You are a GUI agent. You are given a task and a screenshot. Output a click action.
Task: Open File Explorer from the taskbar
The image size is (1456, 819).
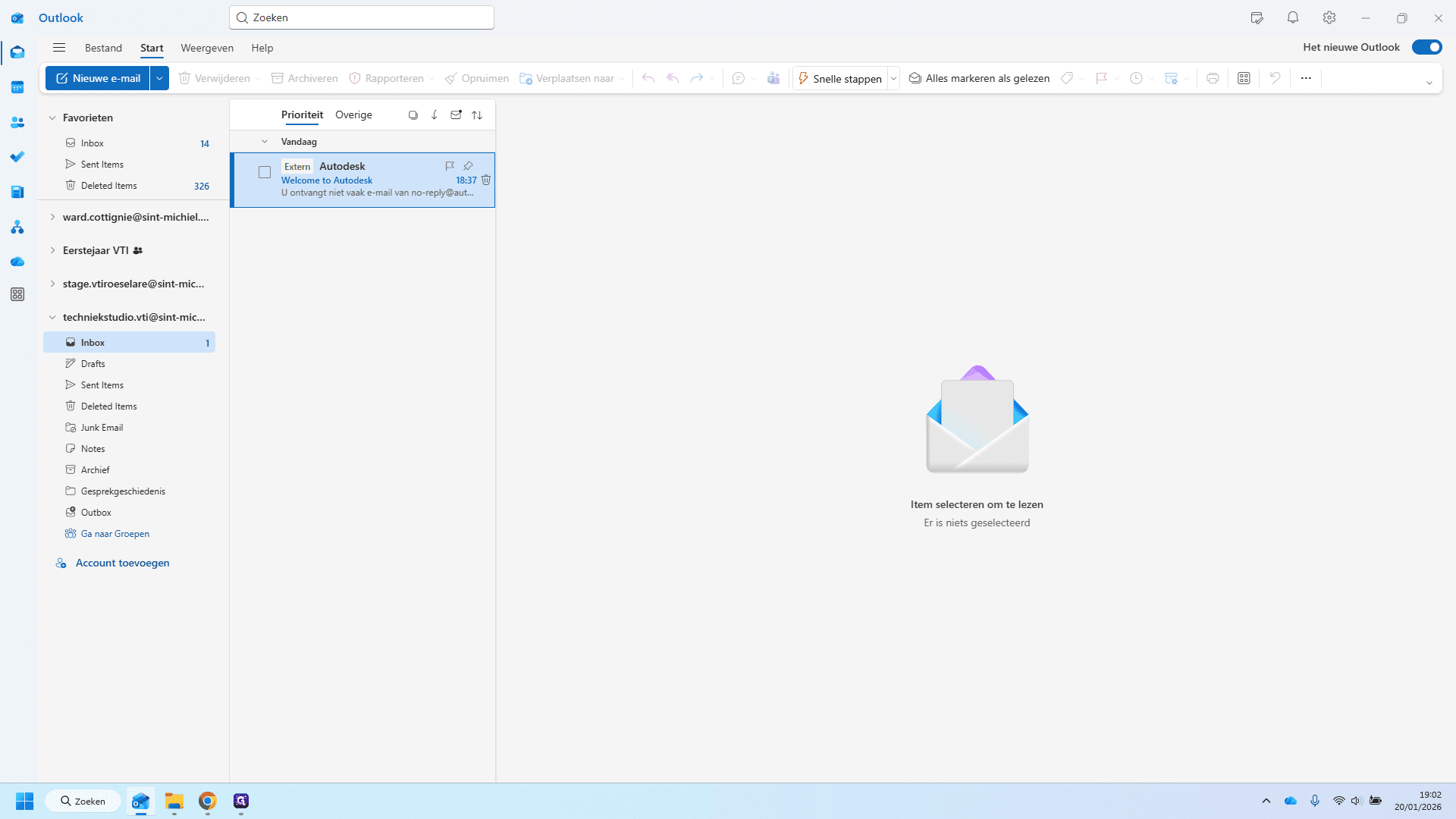coord(174,801)
